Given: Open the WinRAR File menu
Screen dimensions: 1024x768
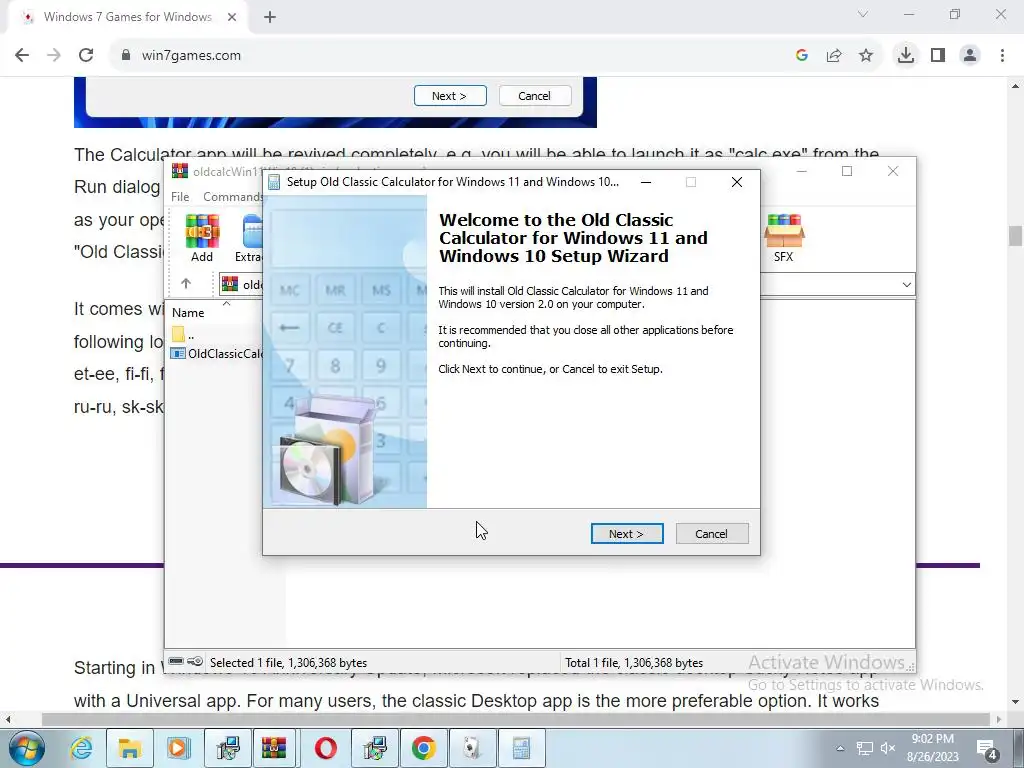Looking at the screenshot, I should 180,197.
